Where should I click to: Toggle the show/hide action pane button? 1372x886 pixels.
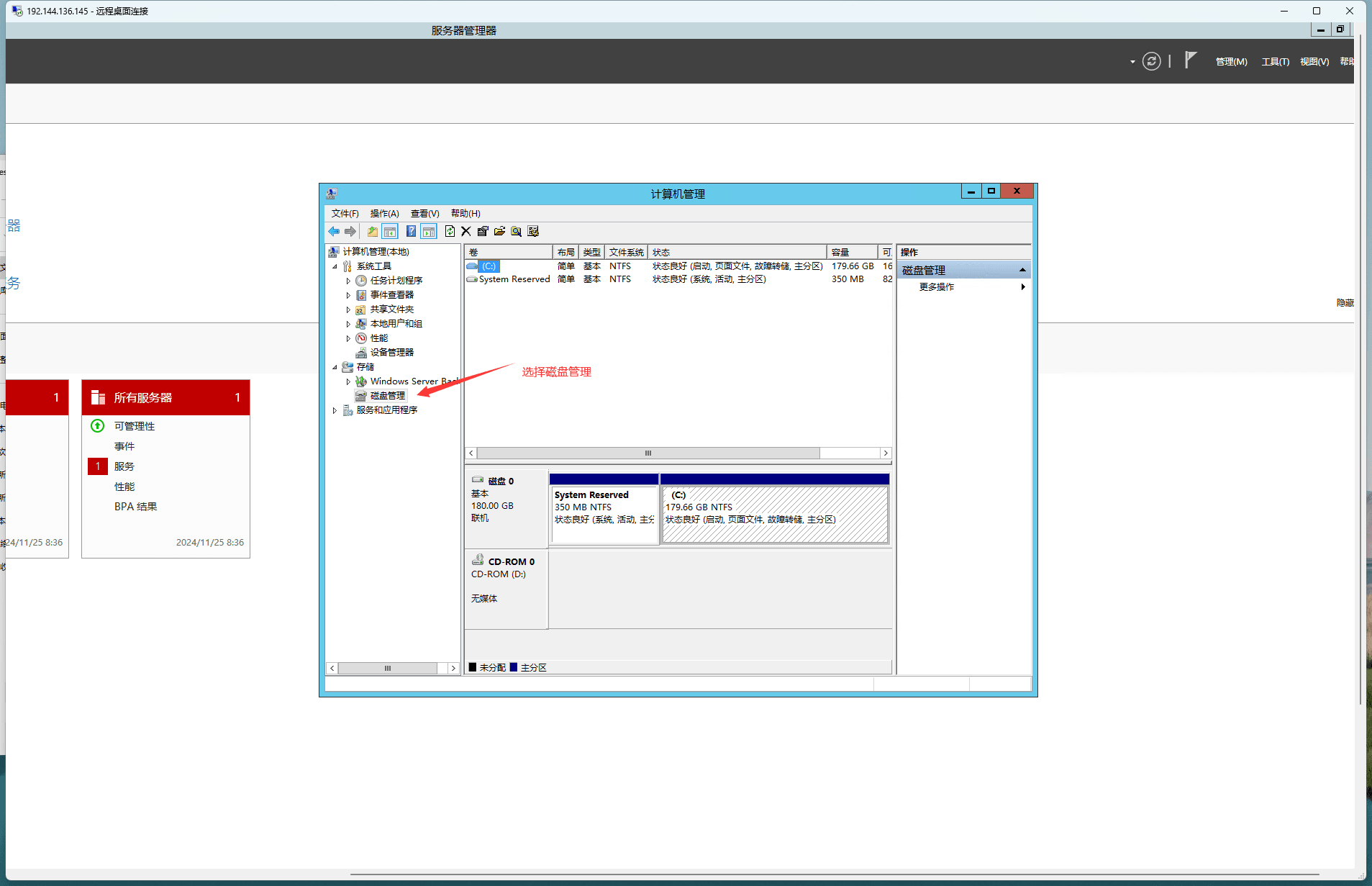click(x=429, y=231)
